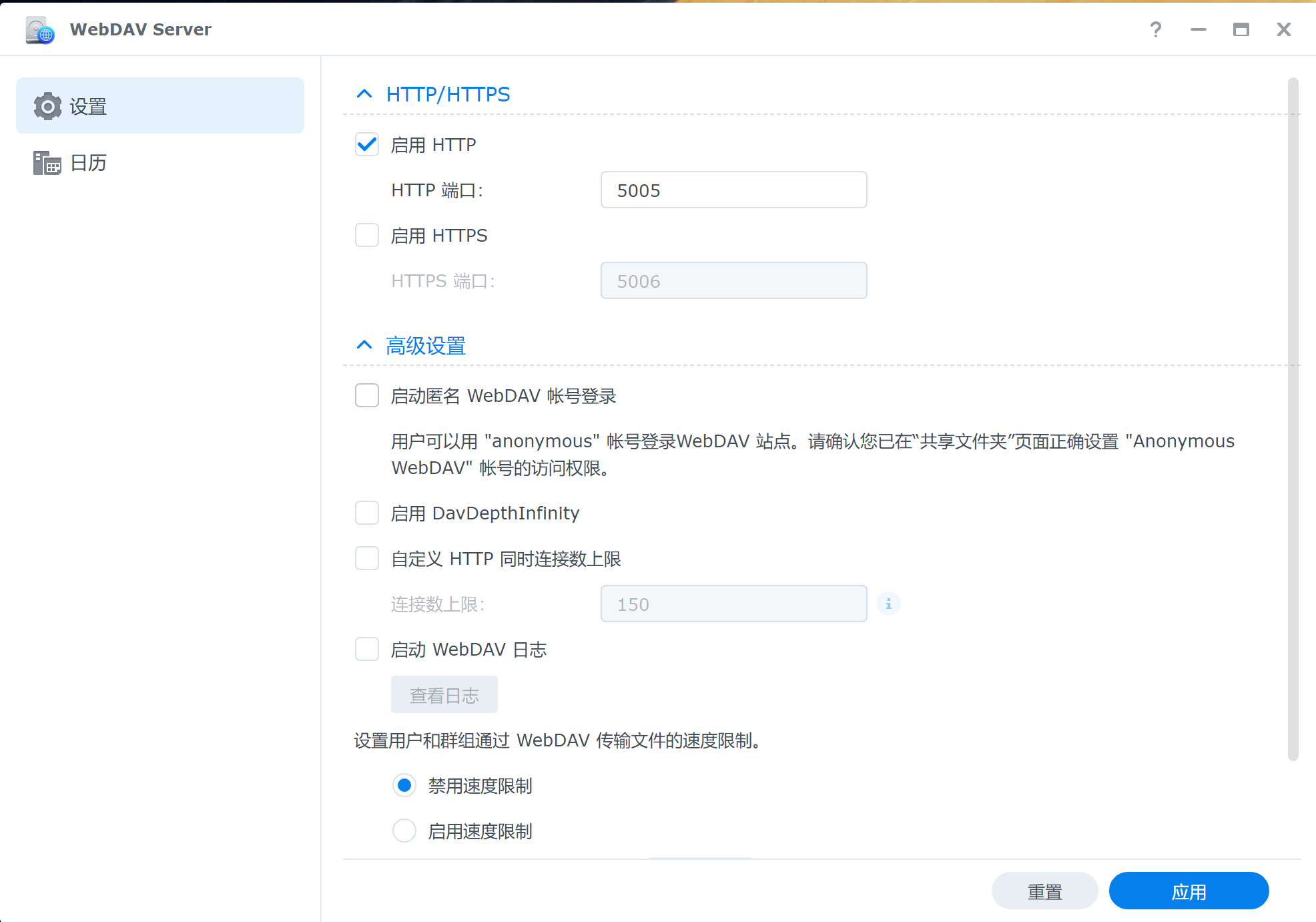The image size is (1316, 922).
Task: Click the 查看日志 button
Action: 444,694
